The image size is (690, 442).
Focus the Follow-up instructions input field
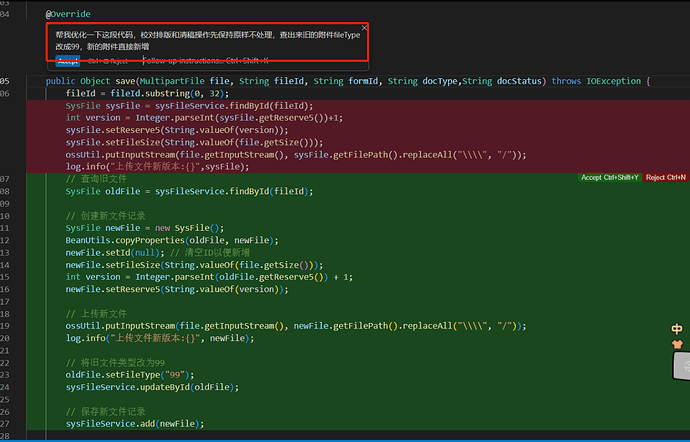tap(206, 61)
